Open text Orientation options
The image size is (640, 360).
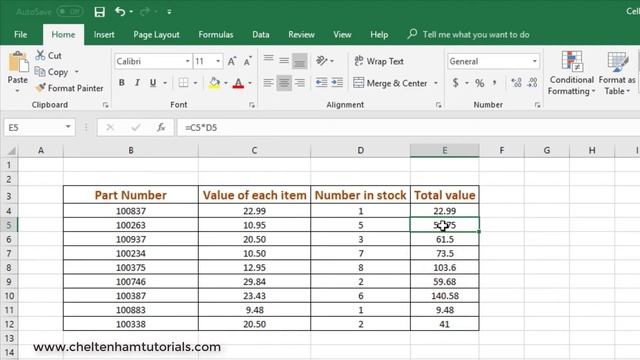point(324,61)
